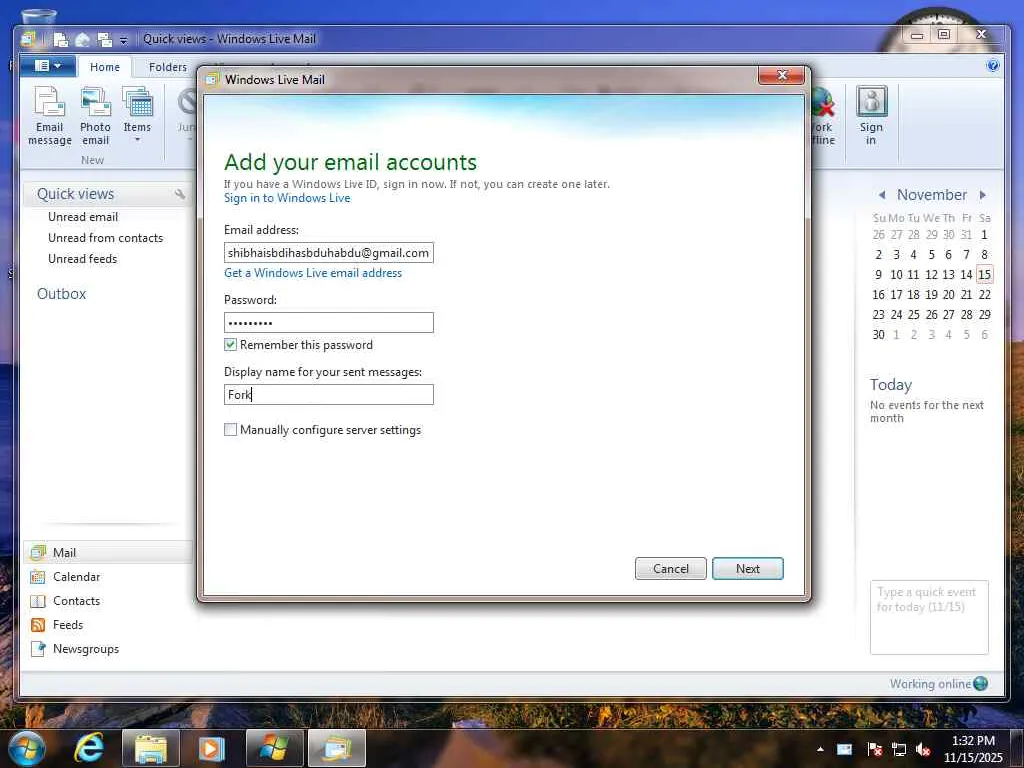Image resolution: width=1024 pixels, height=768 pixels.
Task: Launch Internet Explorer from the taskbar
Action: click(x=89, y=748)
